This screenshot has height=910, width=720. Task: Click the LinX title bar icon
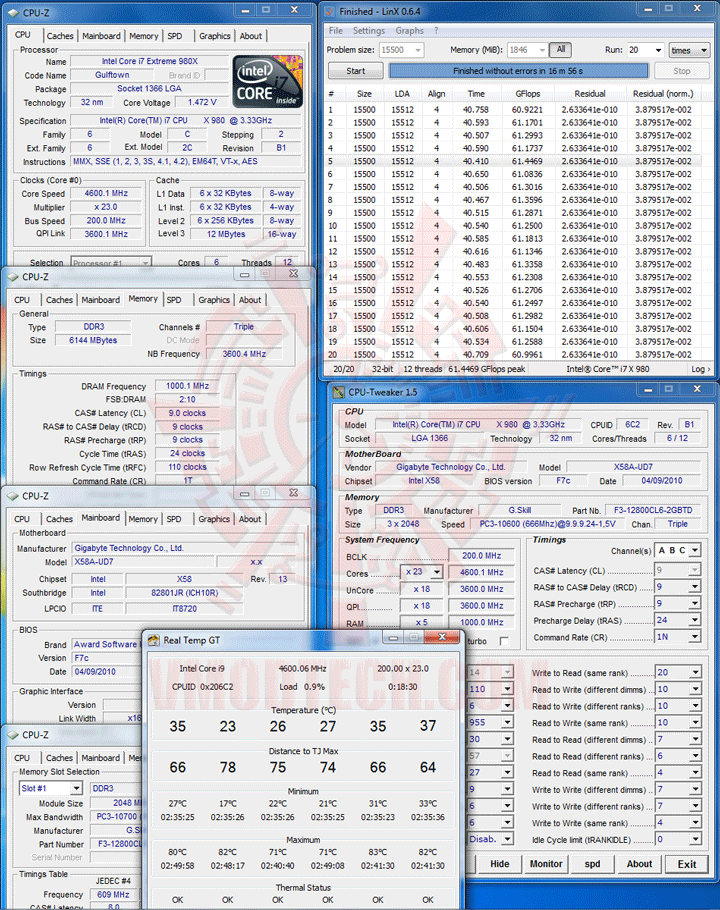329,11
